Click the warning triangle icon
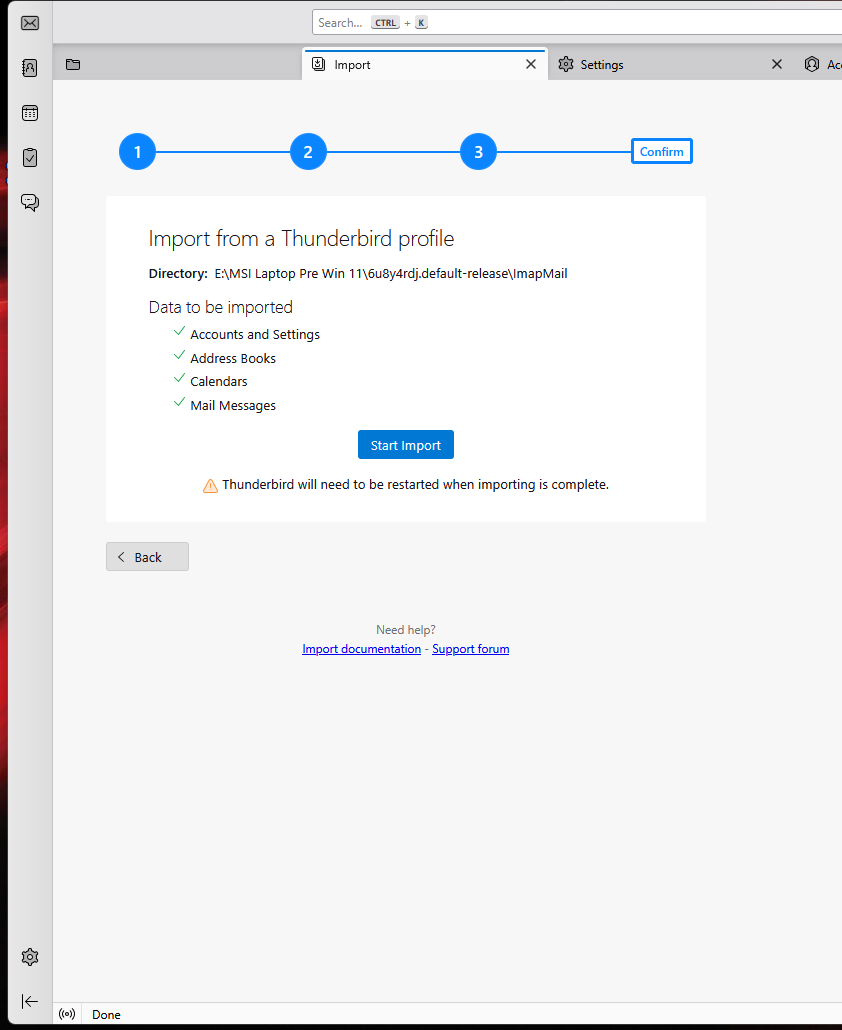Viewport: 842px width, 1030px height. coord(210,485)
